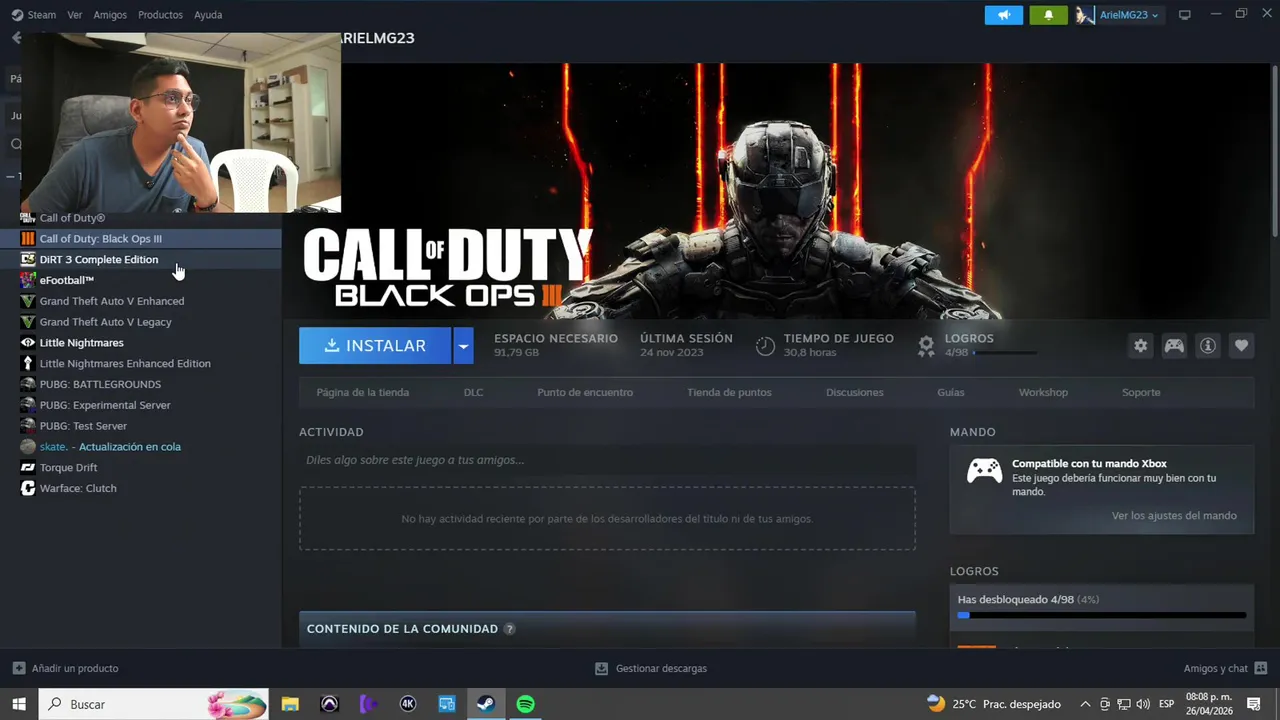This screenshot has height=720, width=1280.
Task: Click Añadir un producto
Action: point(65,668)
